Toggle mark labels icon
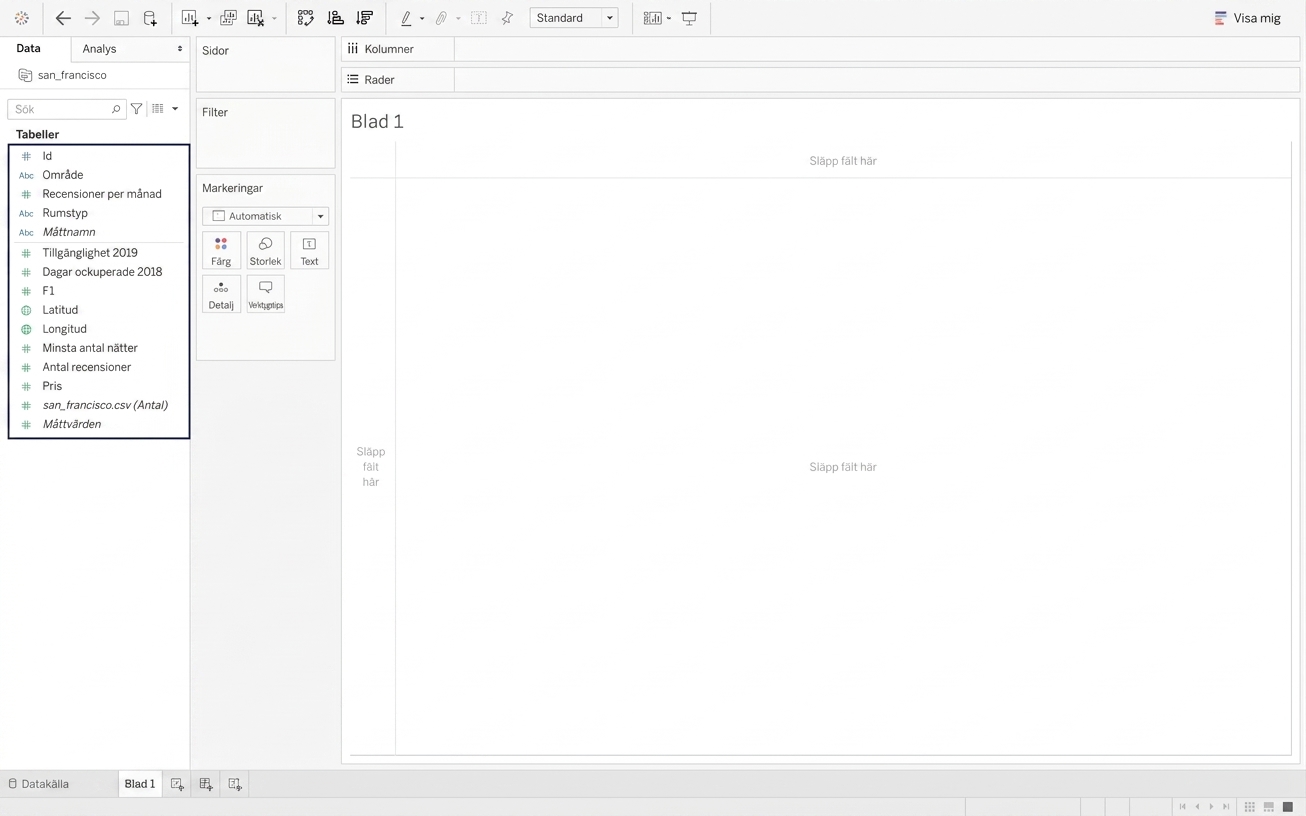The height and width of the screenshot is (816, 1306). coord(479,18)
